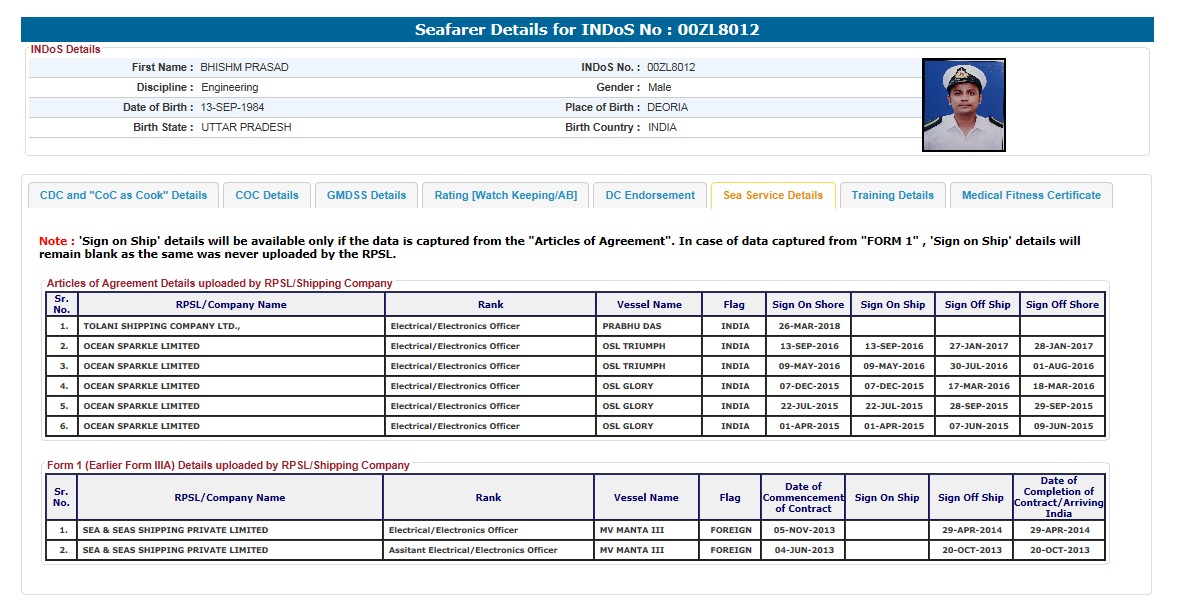
Task: Select the place of birth value DEORIA
Action: click(667, 107)
